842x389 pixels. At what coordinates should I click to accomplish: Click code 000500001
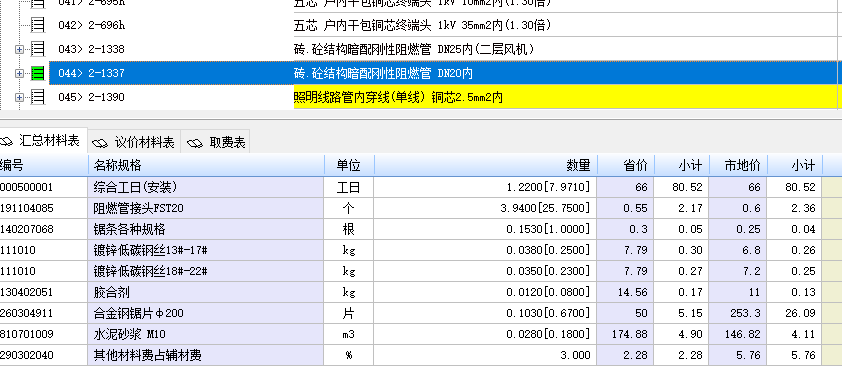pos(27,187)
